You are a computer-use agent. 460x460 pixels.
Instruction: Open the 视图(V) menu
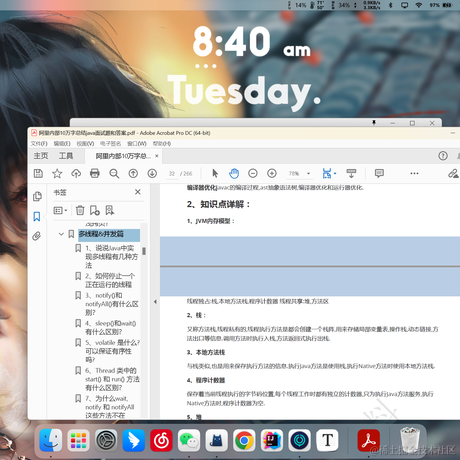85,144
